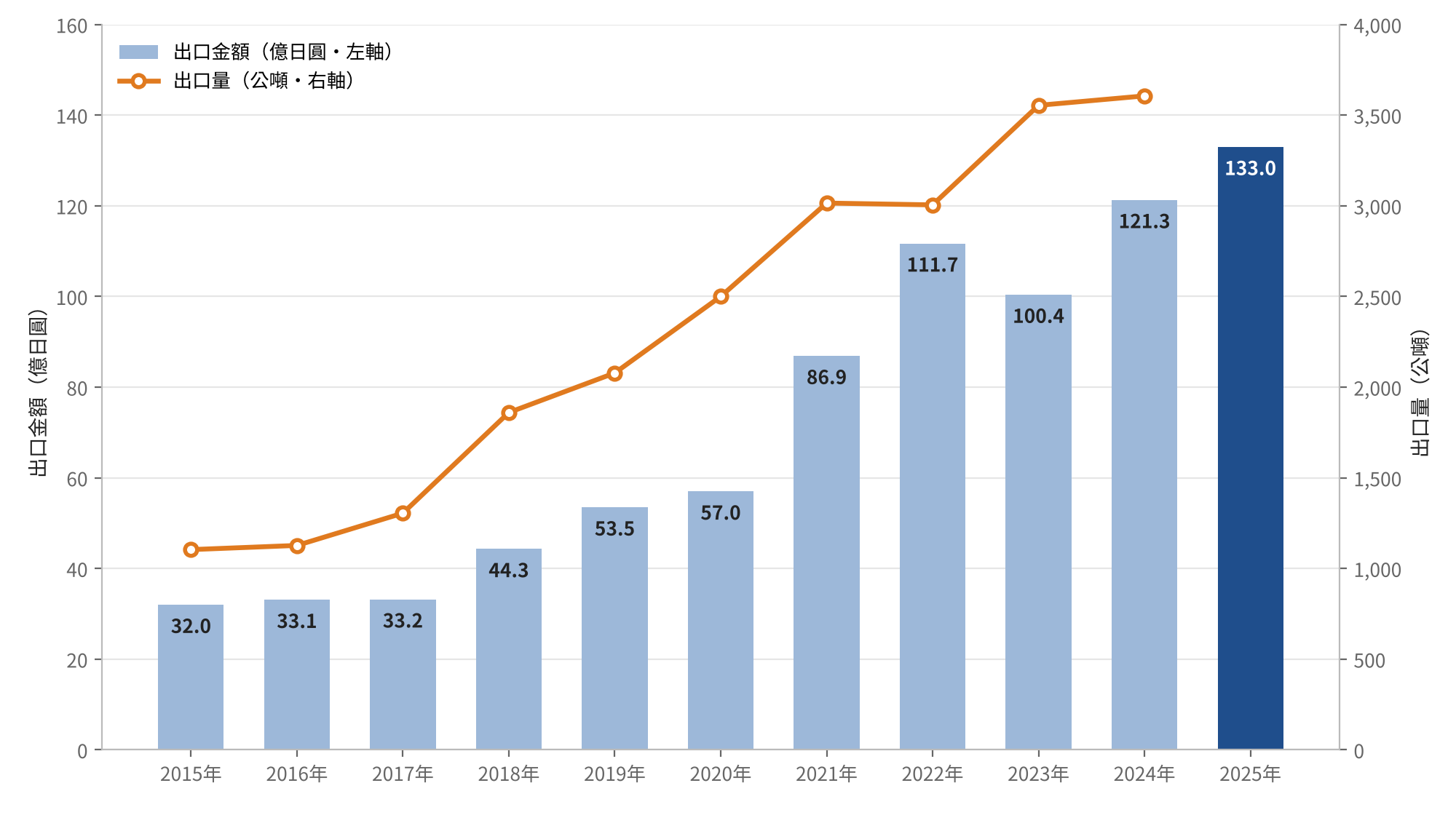Click the right axis title 出口量（公噸）
Screen dimensions: 1456x815
(x=1420, y=393)
